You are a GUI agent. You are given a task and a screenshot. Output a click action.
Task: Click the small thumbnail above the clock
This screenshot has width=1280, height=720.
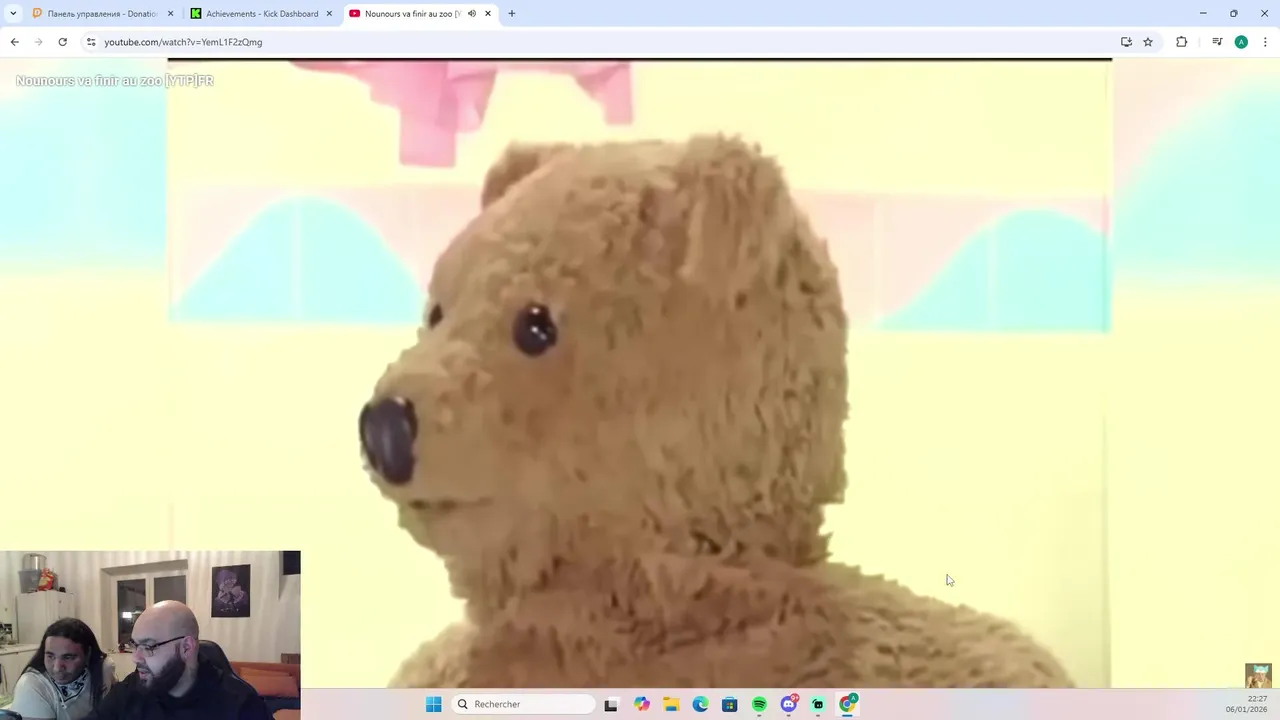click(x=1258, y=676)
